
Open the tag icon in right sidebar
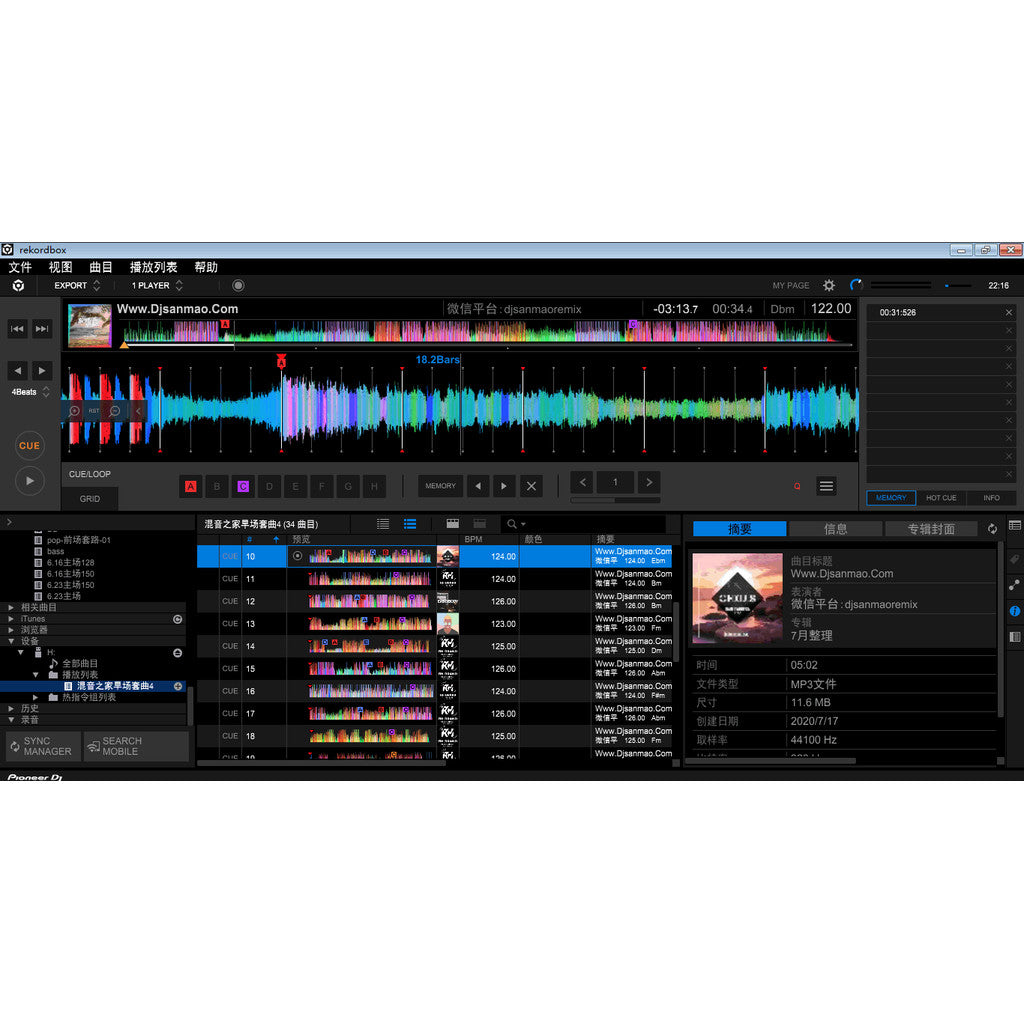click(1015, 559)
